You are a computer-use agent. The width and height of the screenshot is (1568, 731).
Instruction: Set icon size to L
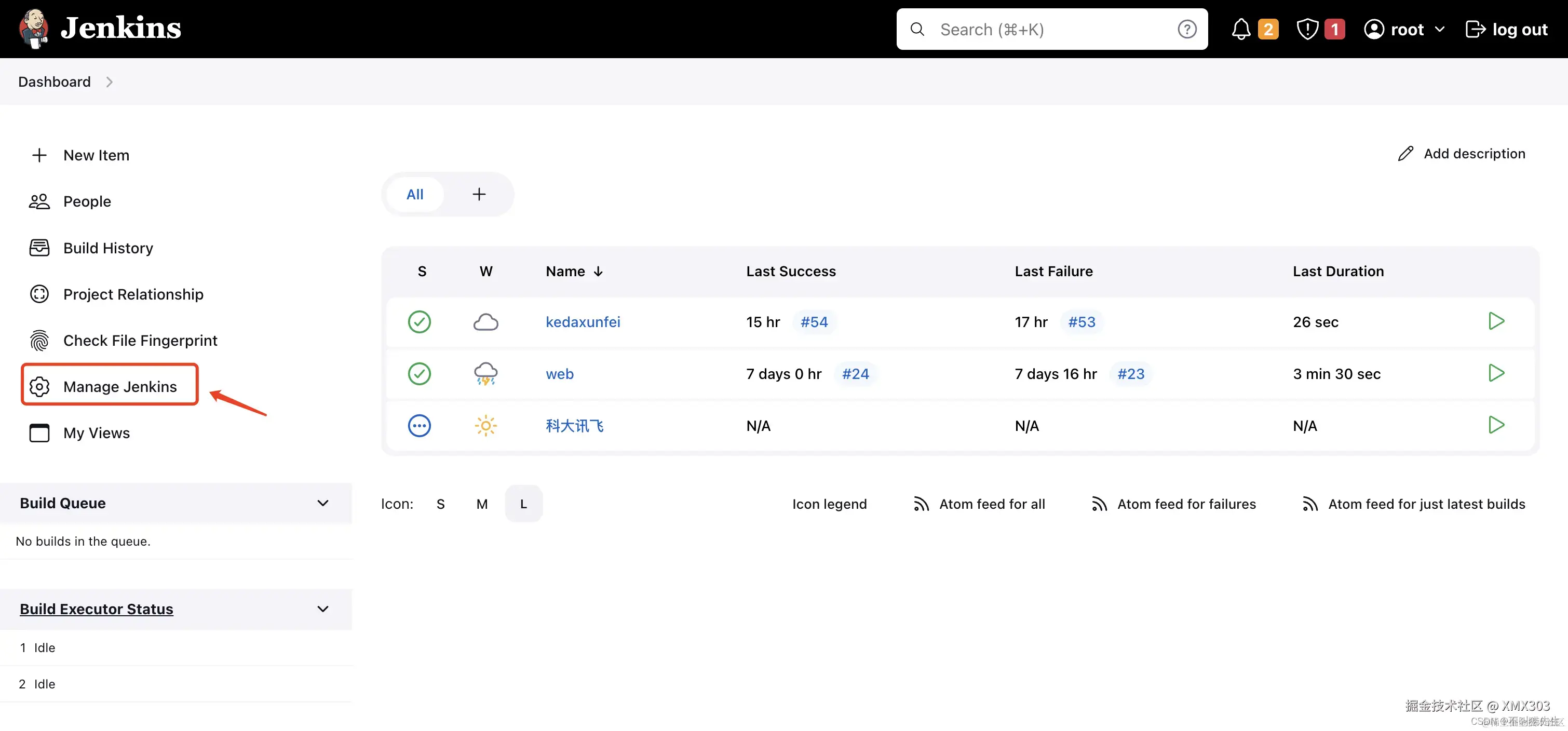pos(523,504)
